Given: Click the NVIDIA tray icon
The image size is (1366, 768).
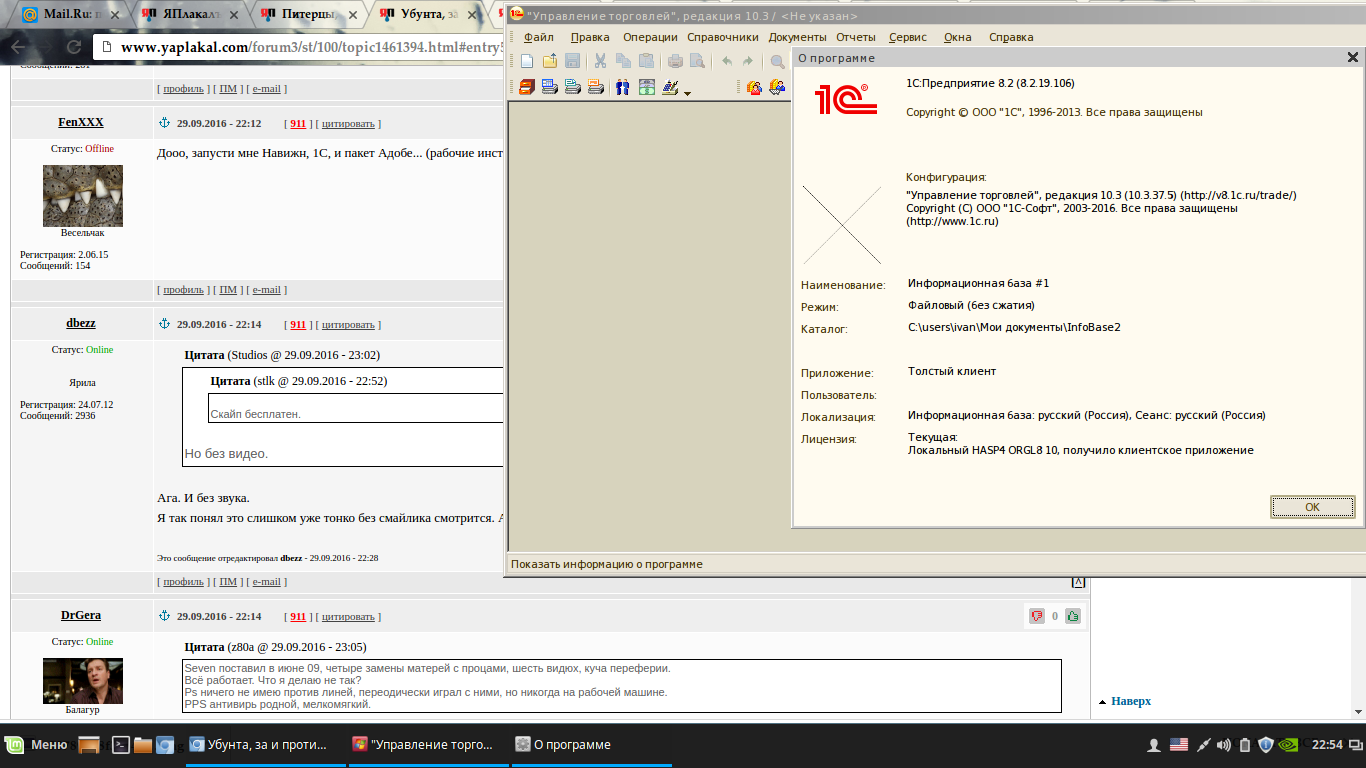Looking at the screenshot, I should tap(1290, 744).
